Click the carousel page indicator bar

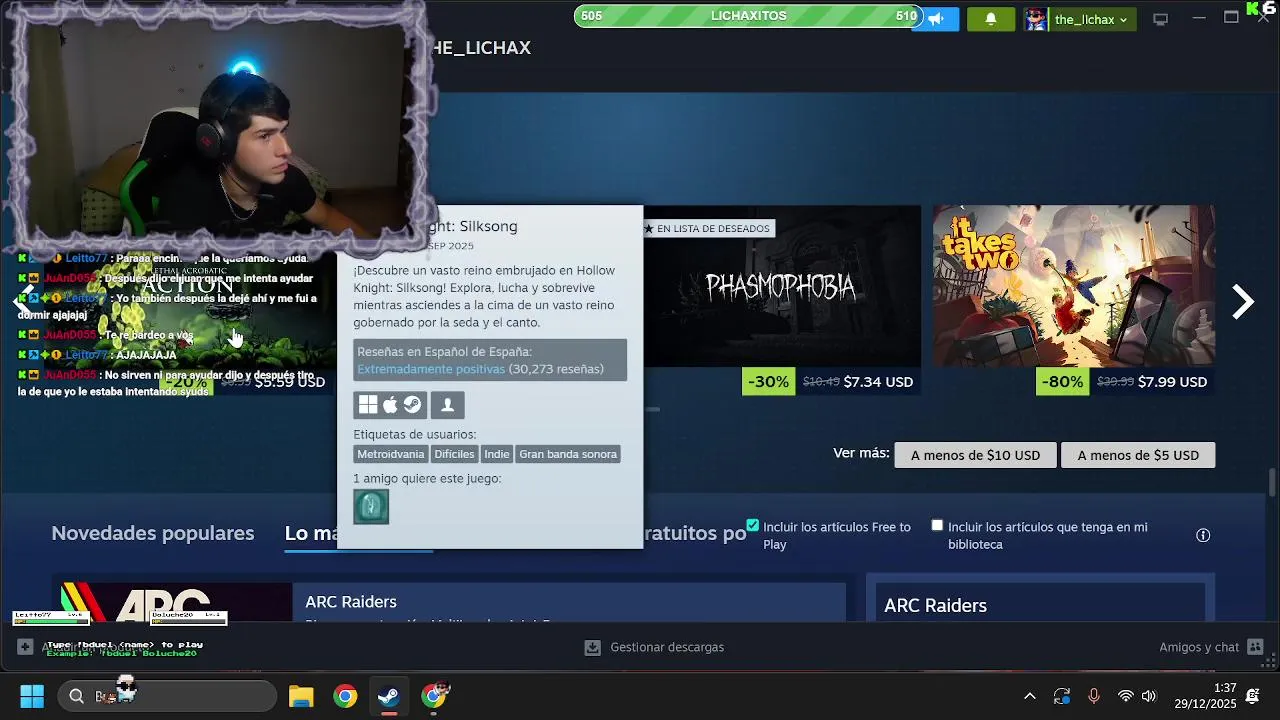652,409
